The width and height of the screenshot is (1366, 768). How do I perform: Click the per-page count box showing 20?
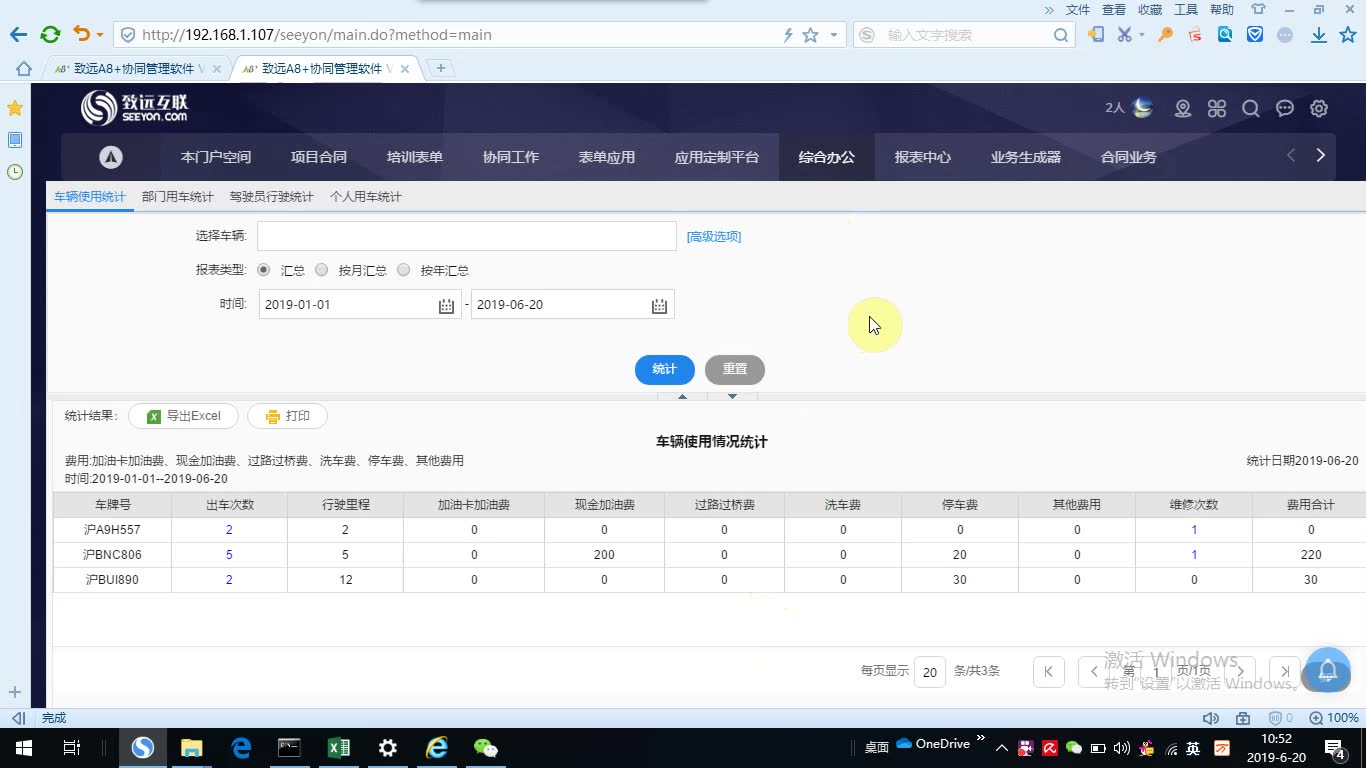click(930, 672)
